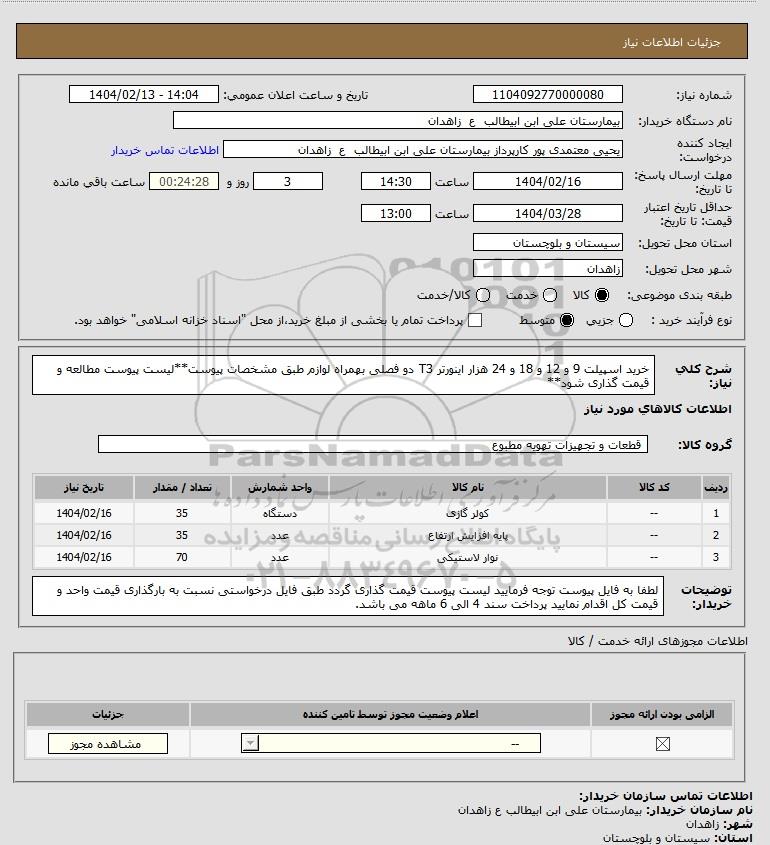Click the response time field 14:30
The image size is (770, 845).
click(396, 182)
